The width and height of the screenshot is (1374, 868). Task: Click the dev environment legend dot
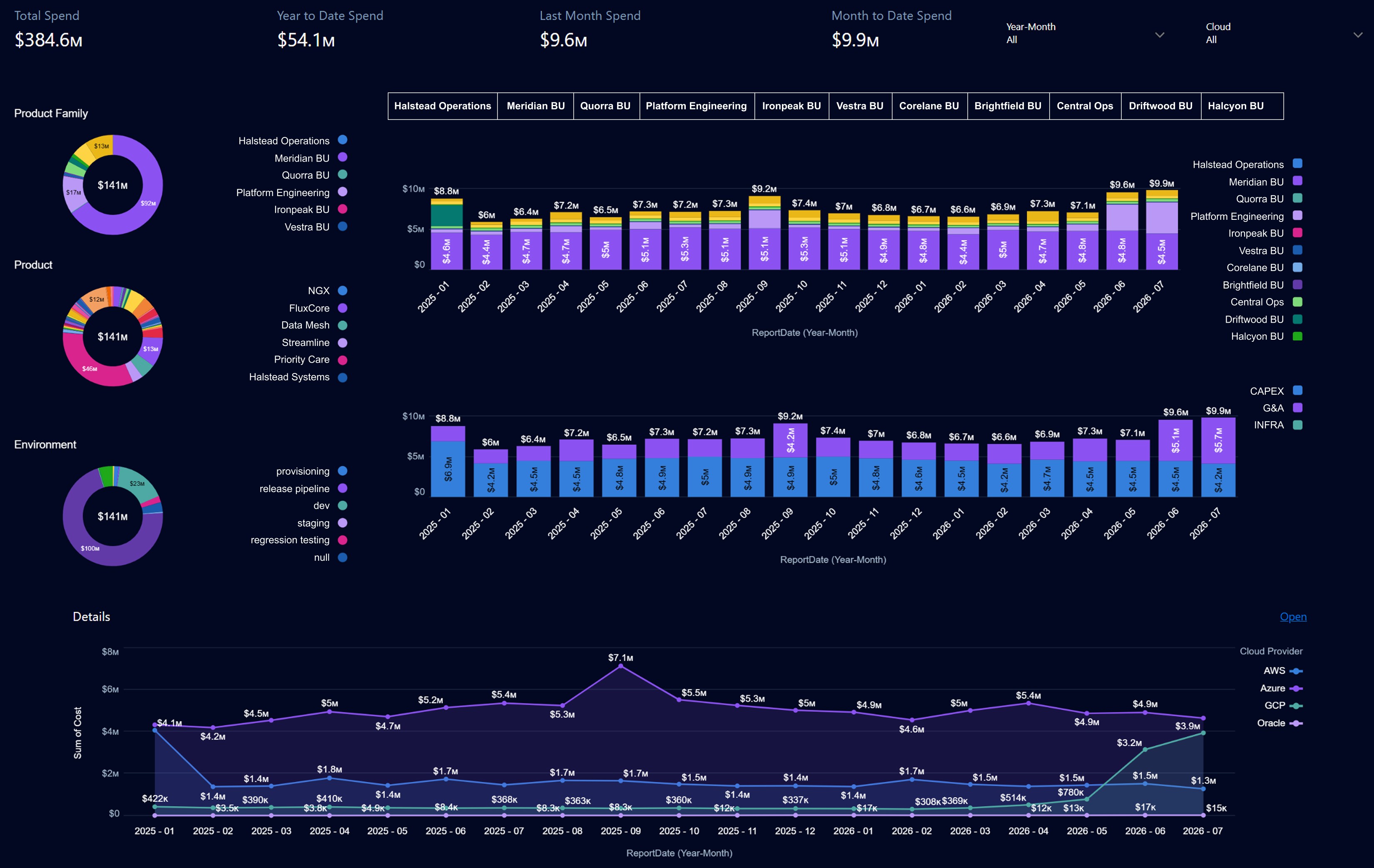click(x=342, y=505)
